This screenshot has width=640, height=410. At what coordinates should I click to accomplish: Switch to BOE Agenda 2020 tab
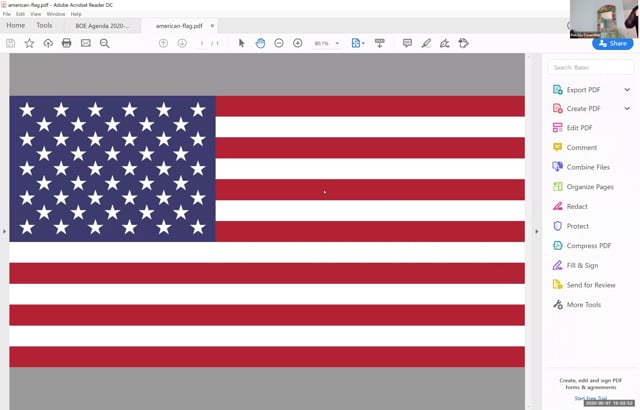pos(102,26)
